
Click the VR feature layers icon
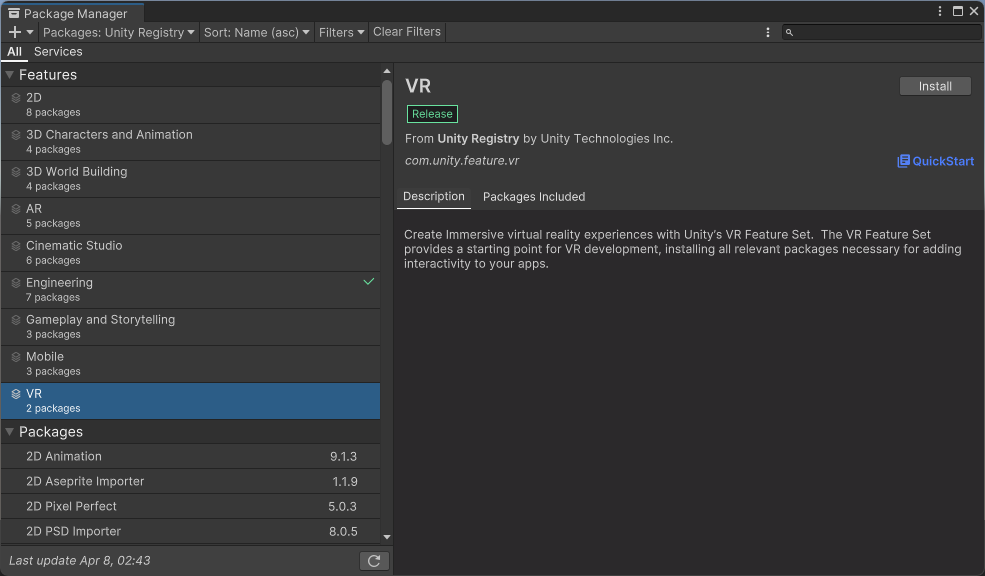pos(16,394)
